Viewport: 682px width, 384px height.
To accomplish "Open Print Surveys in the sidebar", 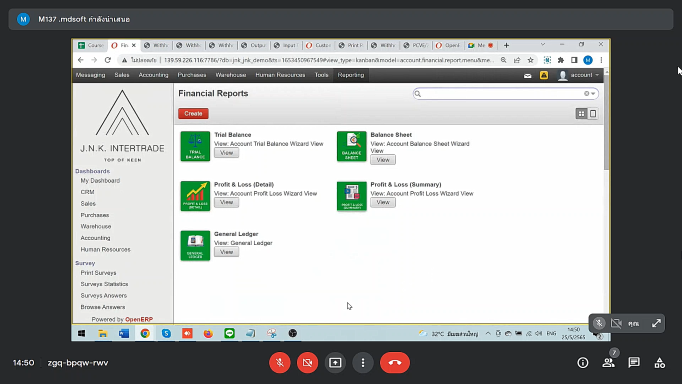I will [x=98, y=273].
